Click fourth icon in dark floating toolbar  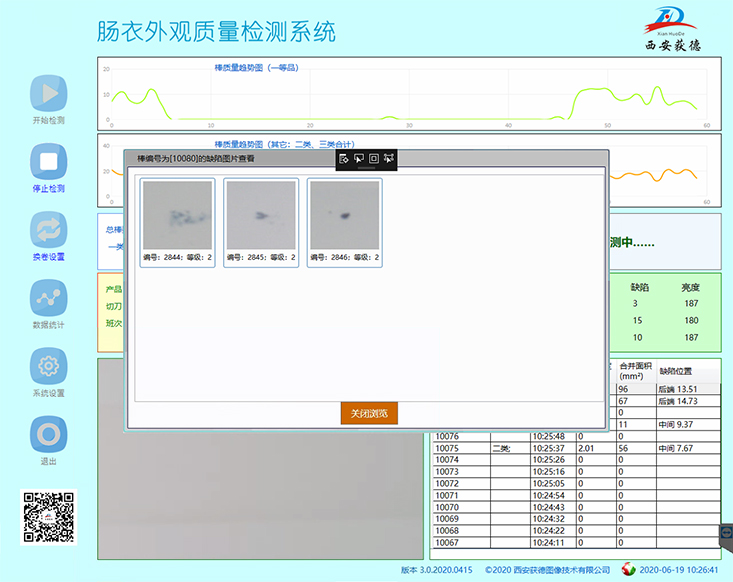pos(389,158)
